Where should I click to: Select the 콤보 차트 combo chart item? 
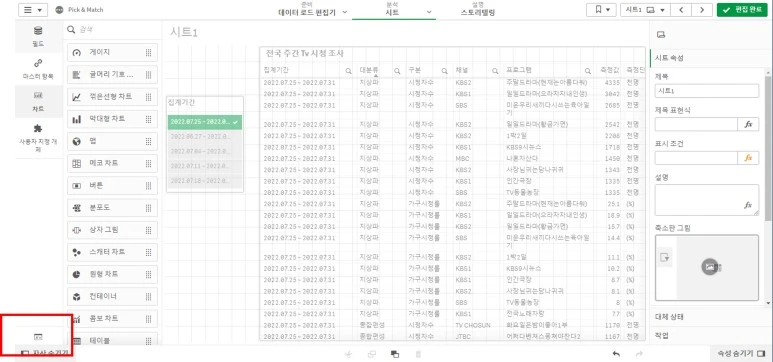point(112,319)
